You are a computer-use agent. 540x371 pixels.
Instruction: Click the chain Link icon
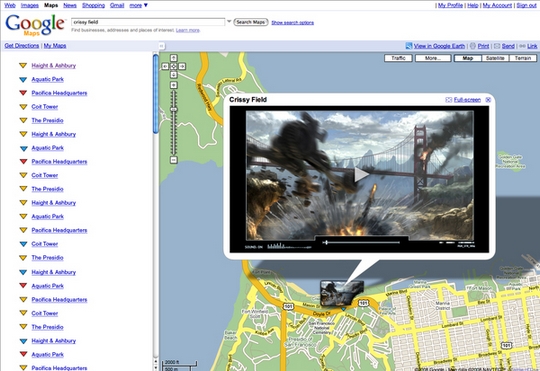[x=522, y=46]
